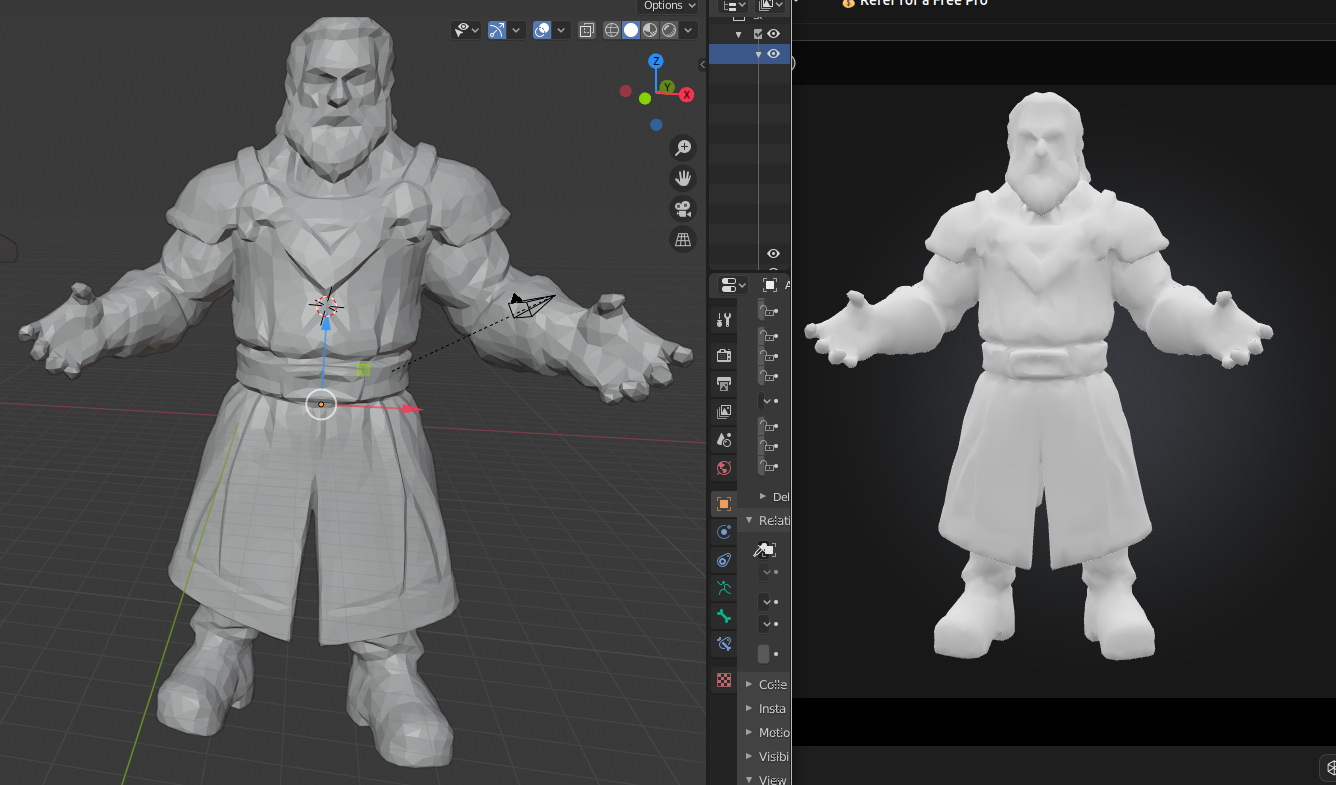Open the overlays settings dropdown arrow
This screenshot has height=785, width=1336.
(561, 30)
